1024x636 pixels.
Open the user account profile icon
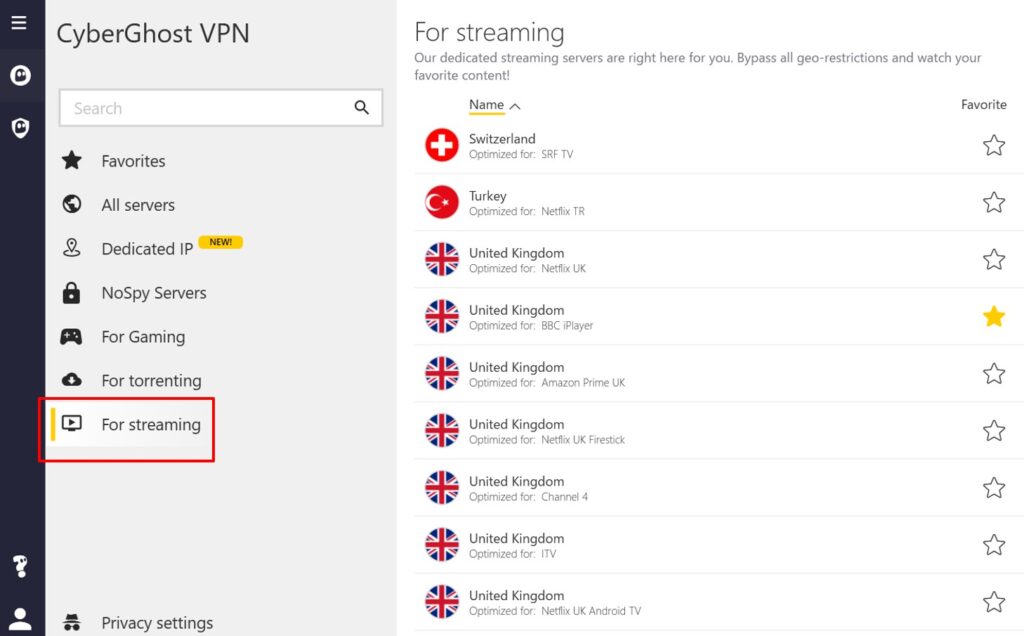coord(20,618)
